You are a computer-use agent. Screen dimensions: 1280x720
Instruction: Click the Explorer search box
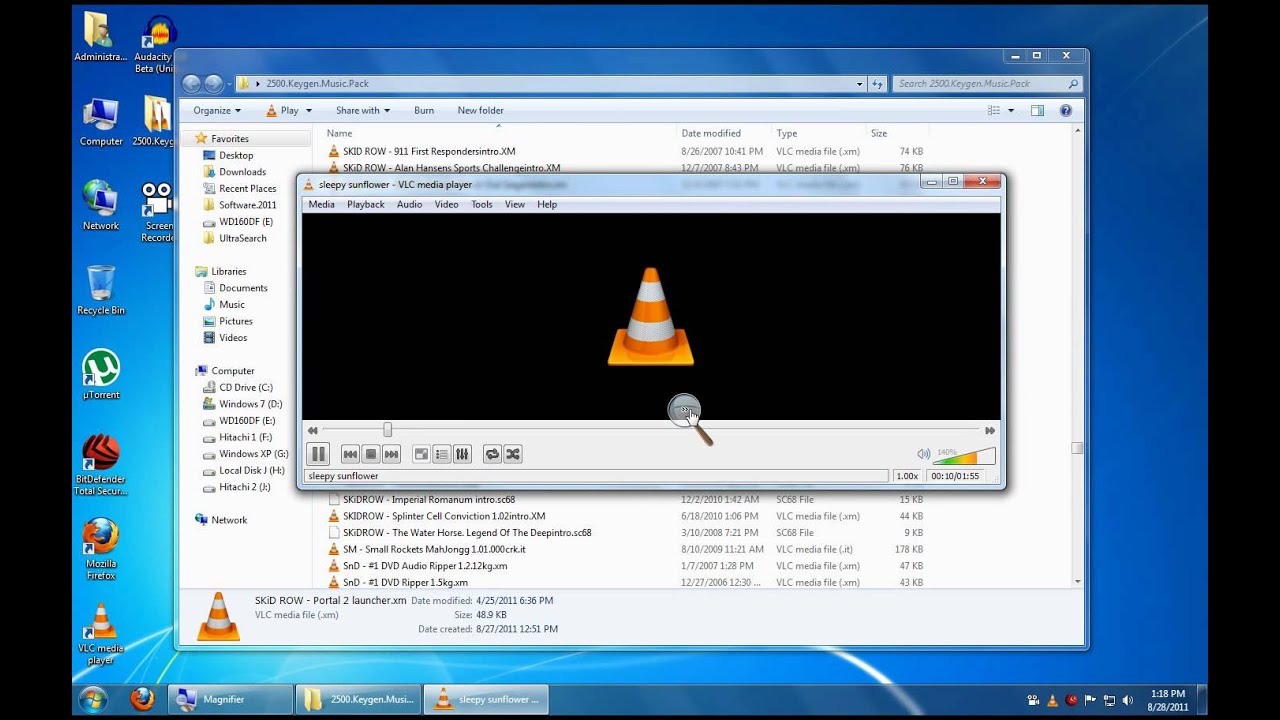988,84
